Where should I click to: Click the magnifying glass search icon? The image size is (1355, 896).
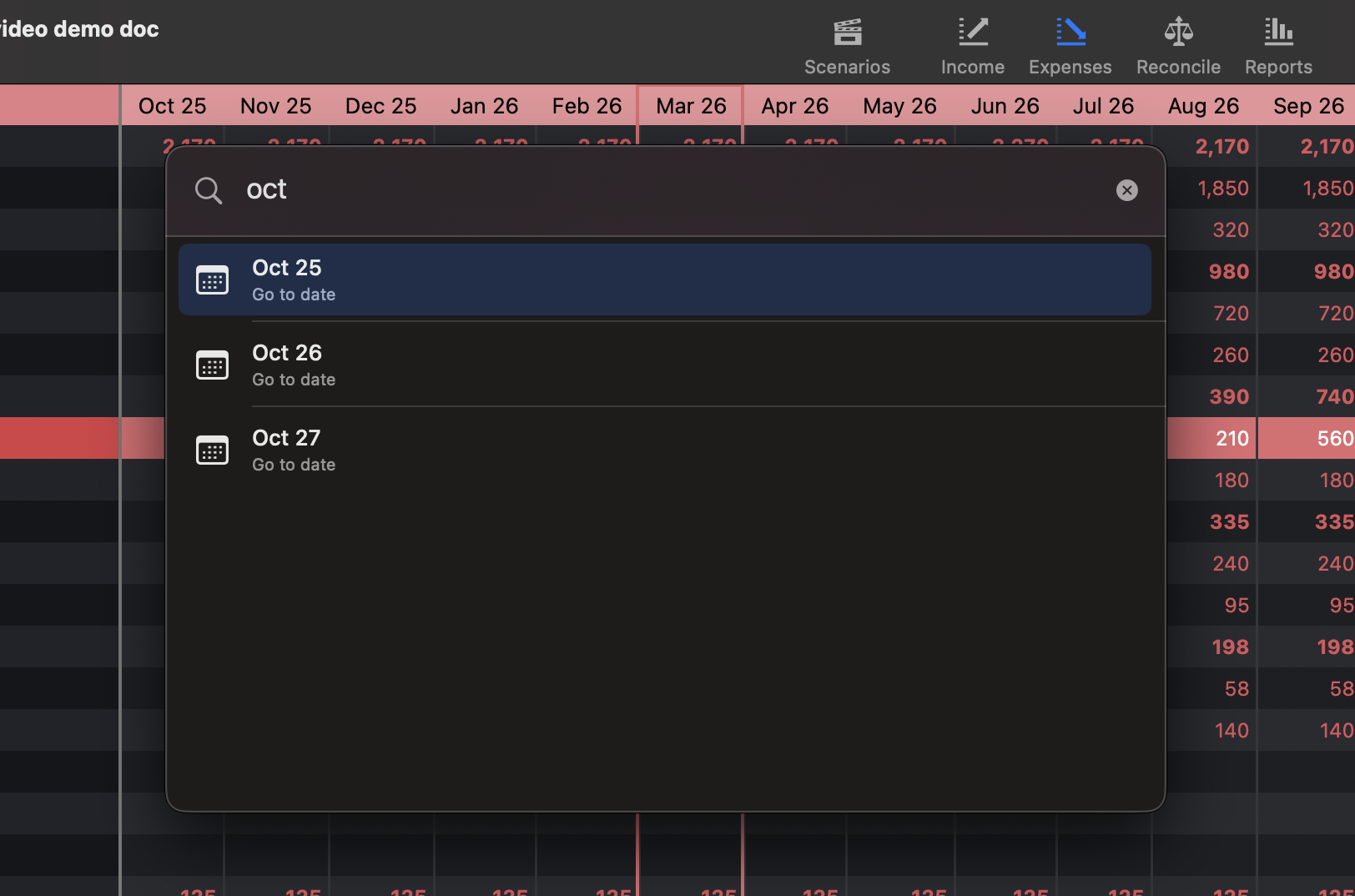tap(209, 190)
